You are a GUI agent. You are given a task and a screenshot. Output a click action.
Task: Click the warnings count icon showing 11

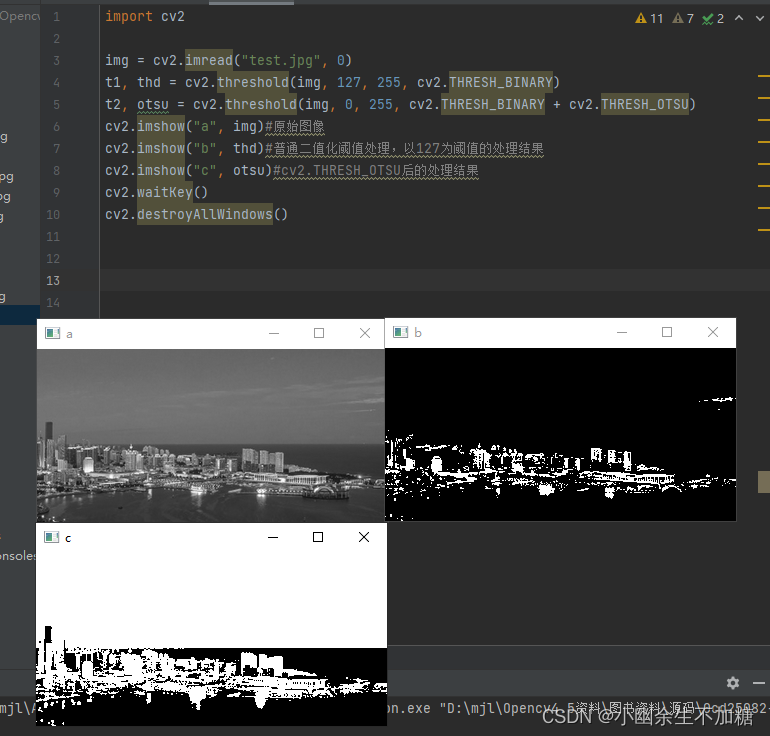[649, 19]
